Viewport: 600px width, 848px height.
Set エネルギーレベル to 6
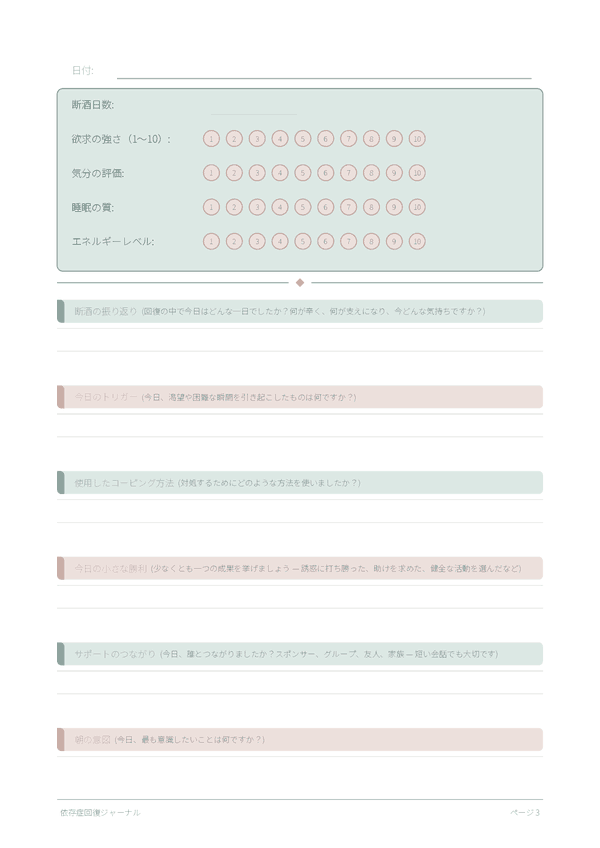point(325,241)
